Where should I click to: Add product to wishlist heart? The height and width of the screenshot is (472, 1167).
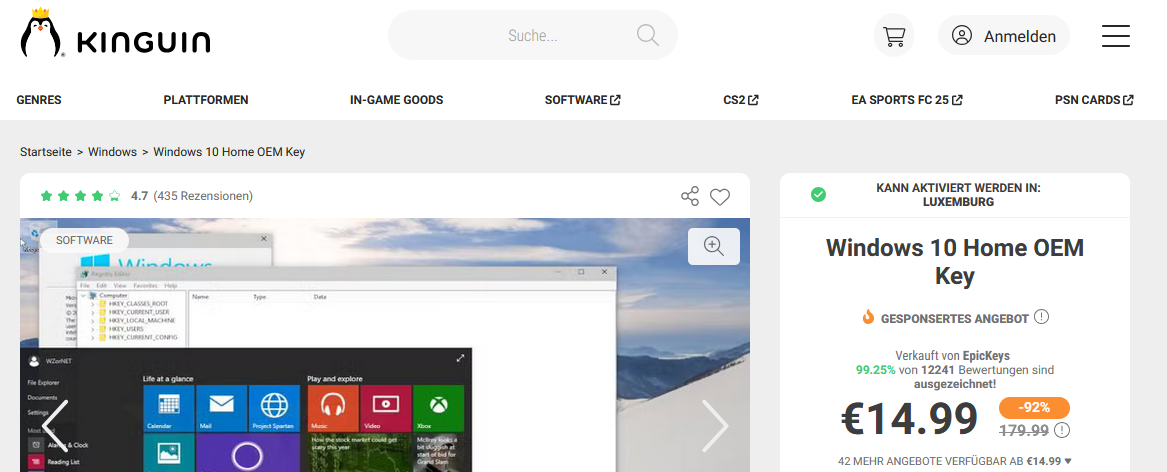(720, 197)
